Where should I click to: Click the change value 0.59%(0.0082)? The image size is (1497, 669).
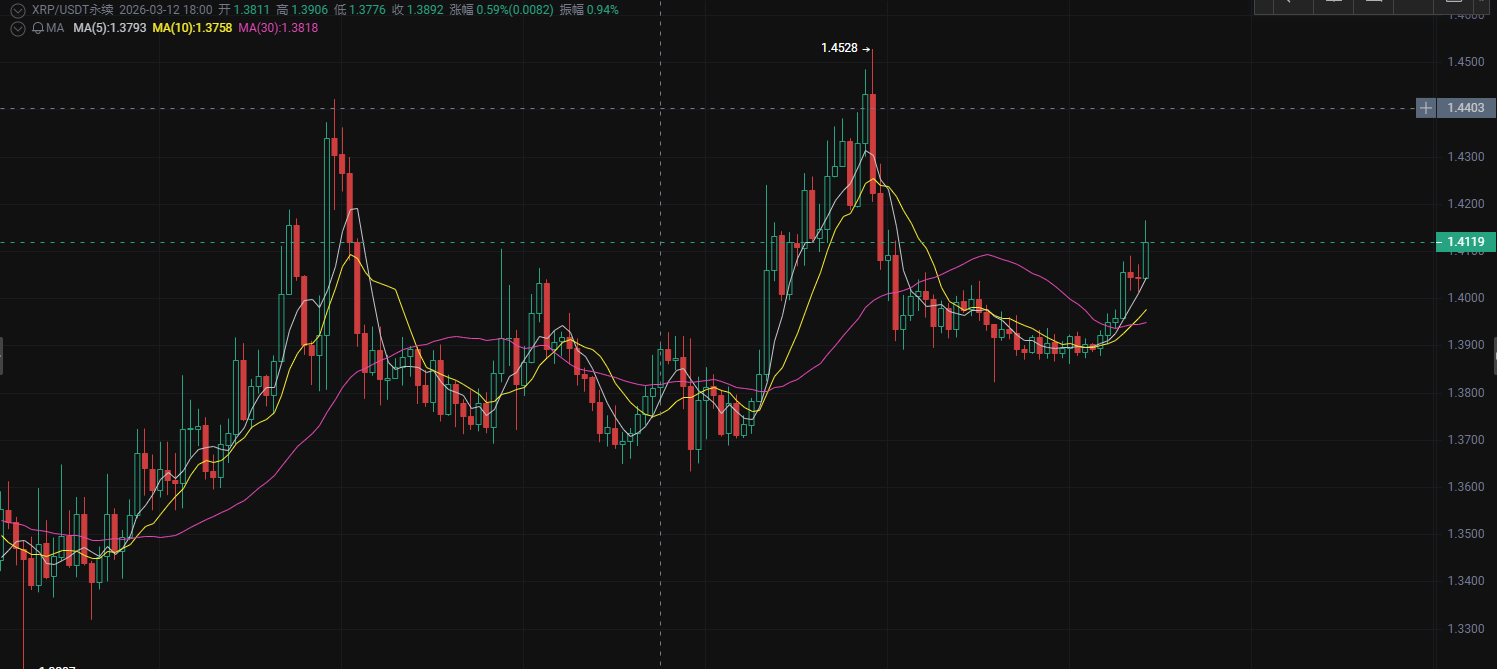click(516, 10)
